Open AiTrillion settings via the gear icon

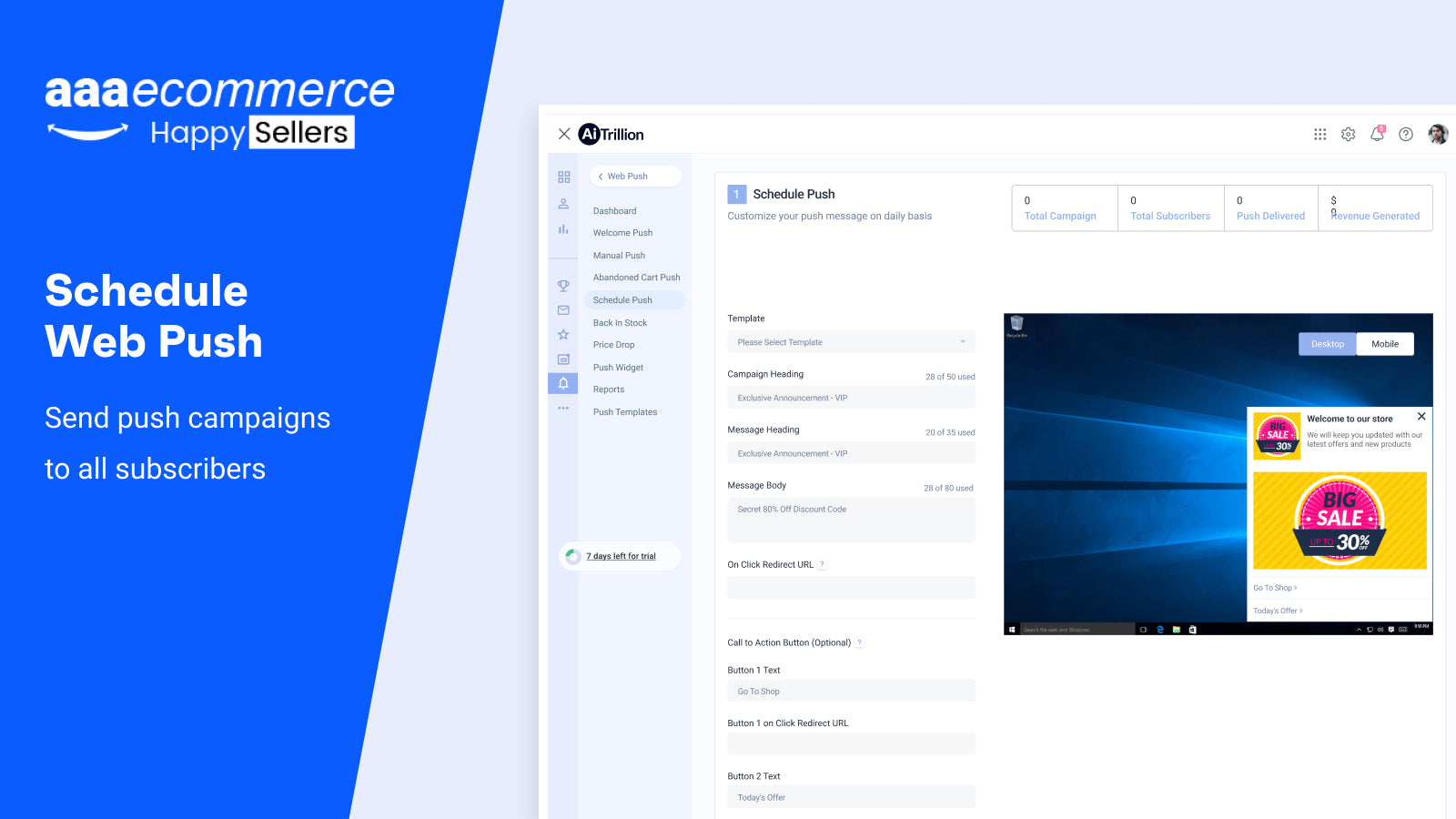click(x=1347, y=134)
